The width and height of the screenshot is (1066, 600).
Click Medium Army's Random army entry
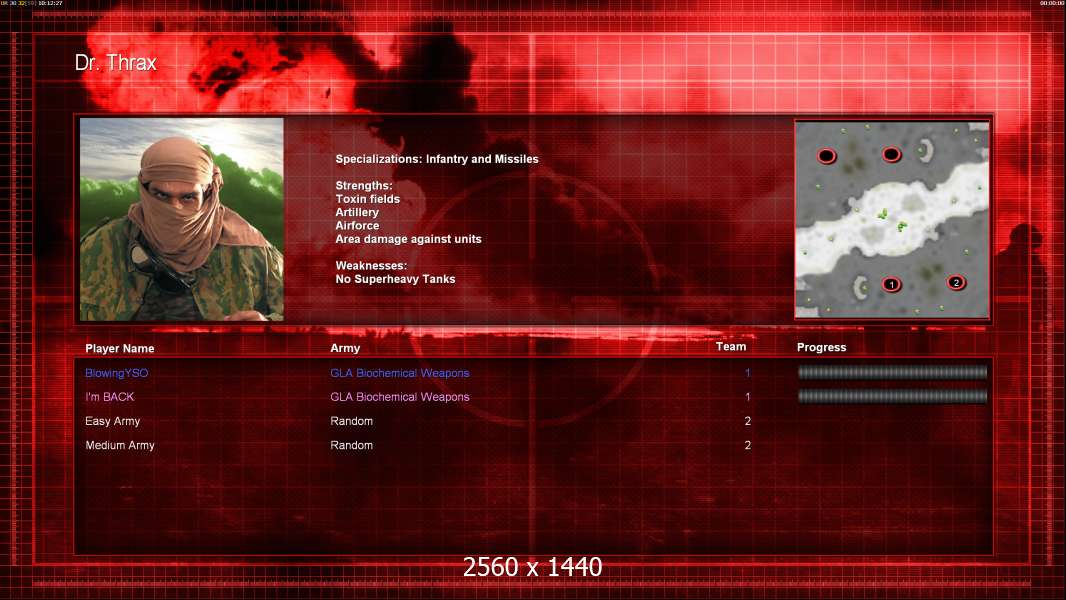351,445
